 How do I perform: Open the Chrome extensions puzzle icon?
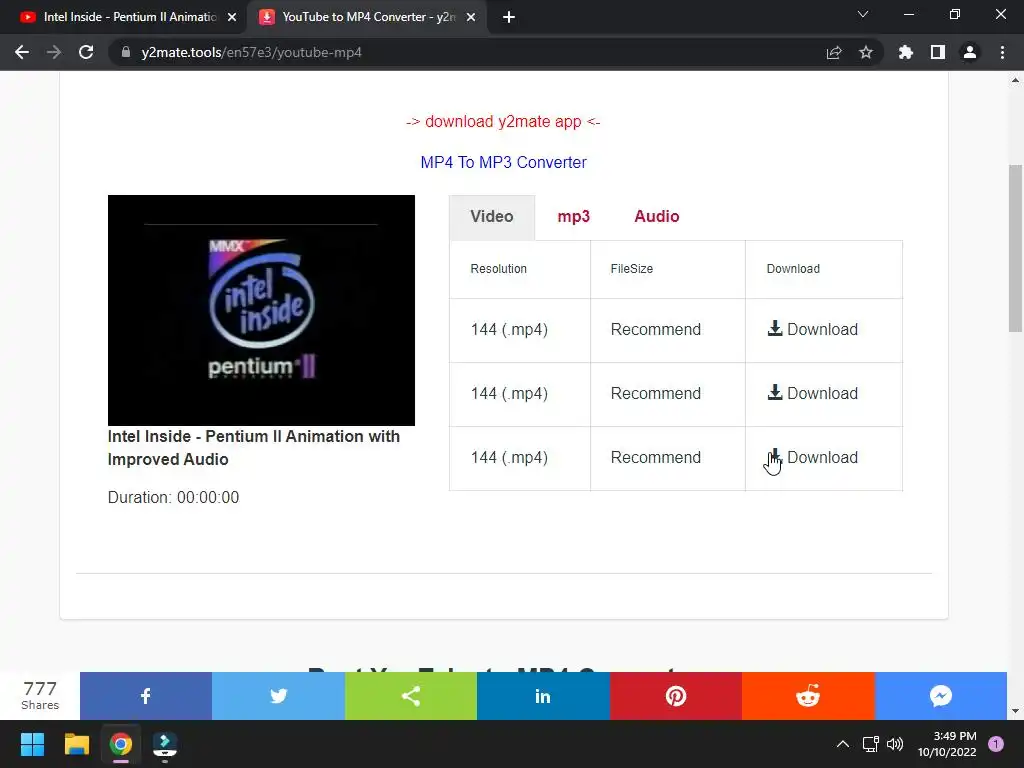pos(905,52)
